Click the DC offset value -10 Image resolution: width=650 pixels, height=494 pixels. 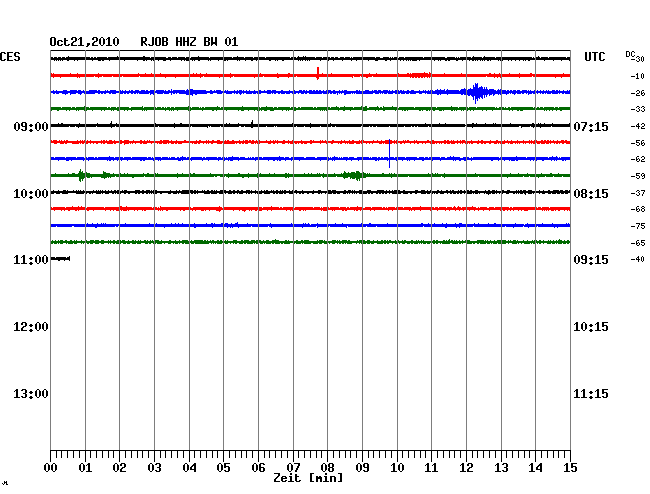point(638,76)
